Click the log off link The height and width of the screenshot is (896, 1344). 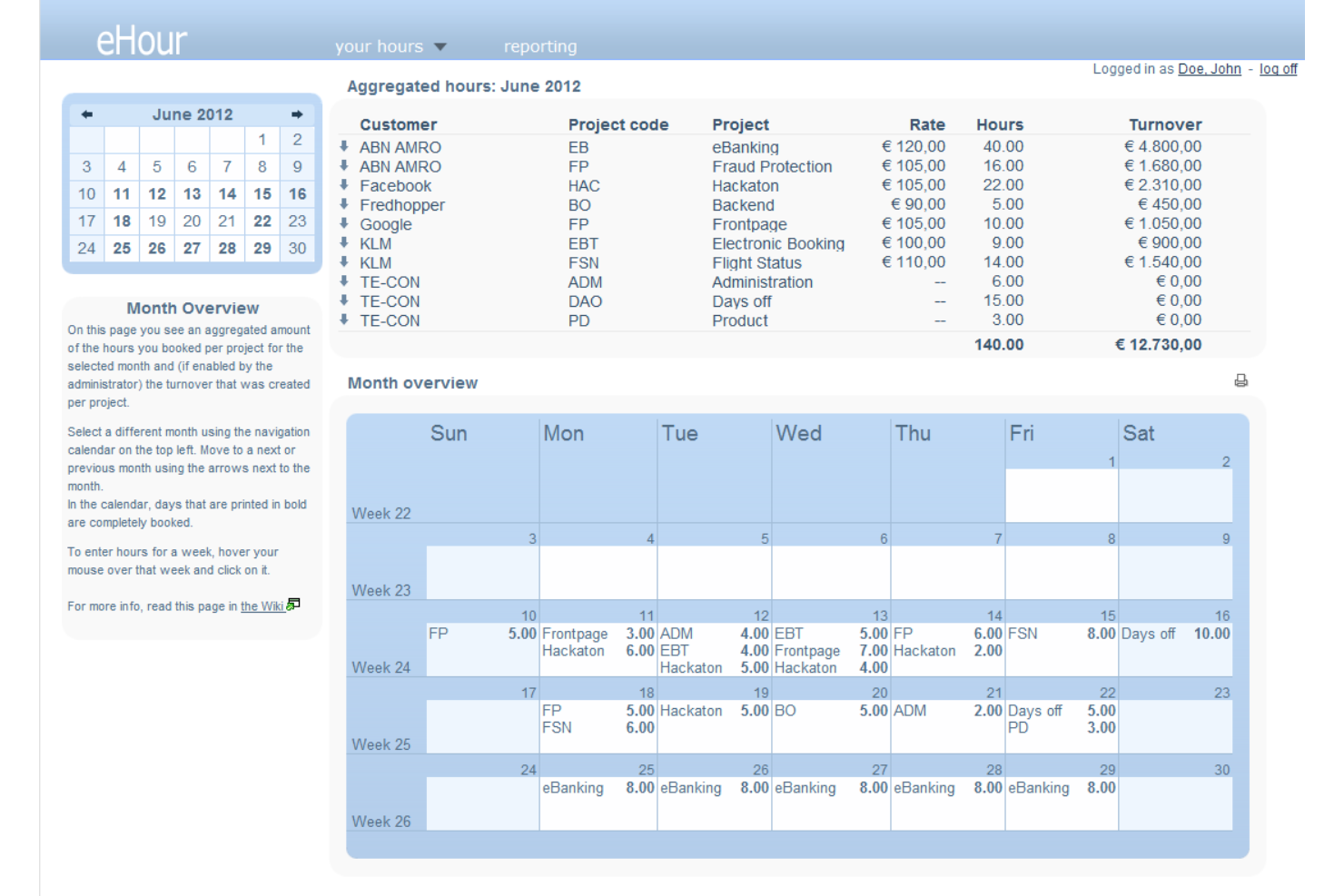pyautogui.click(x=1278, y=69)
